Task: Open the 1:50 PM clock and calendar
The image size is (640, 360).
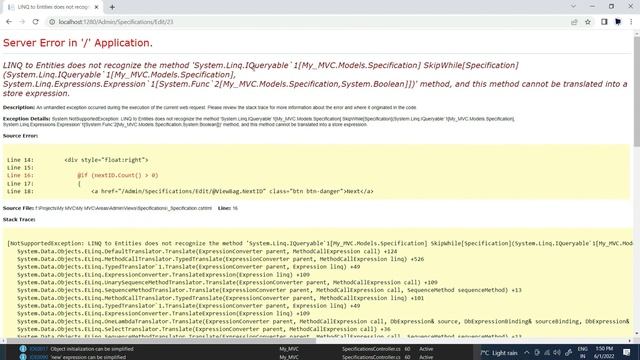Action: [x=604, y=352]
